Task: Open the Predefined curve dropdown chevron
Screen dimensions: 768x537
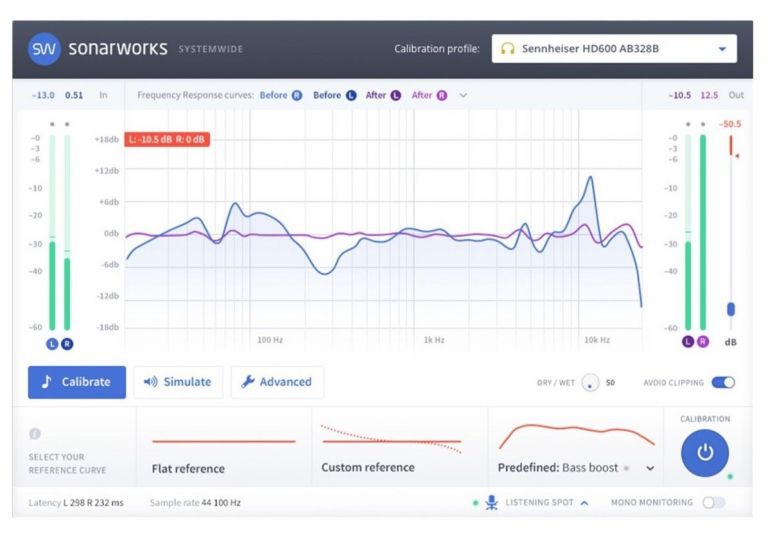Action: 650,468
